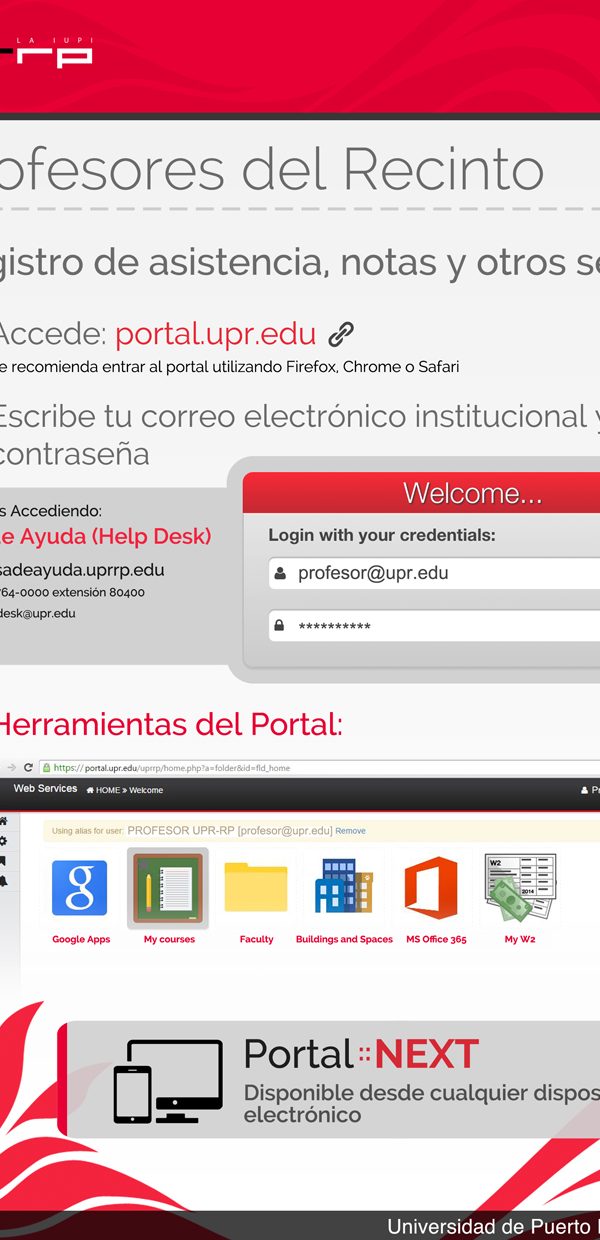The width and height of the screenshot is (600, 1240).
Task: Click the user icon in the email field
Action: (x=280, y=573)
